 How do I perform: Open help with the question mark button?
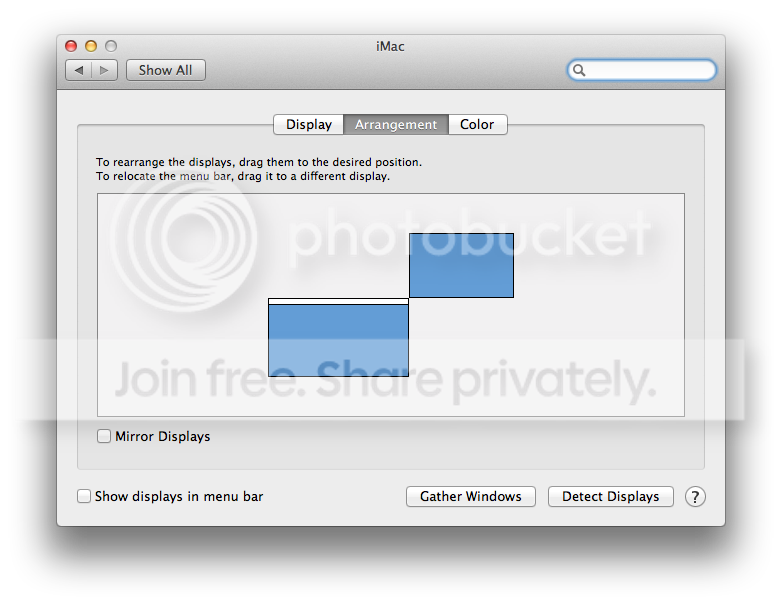(x=695, y=497)
